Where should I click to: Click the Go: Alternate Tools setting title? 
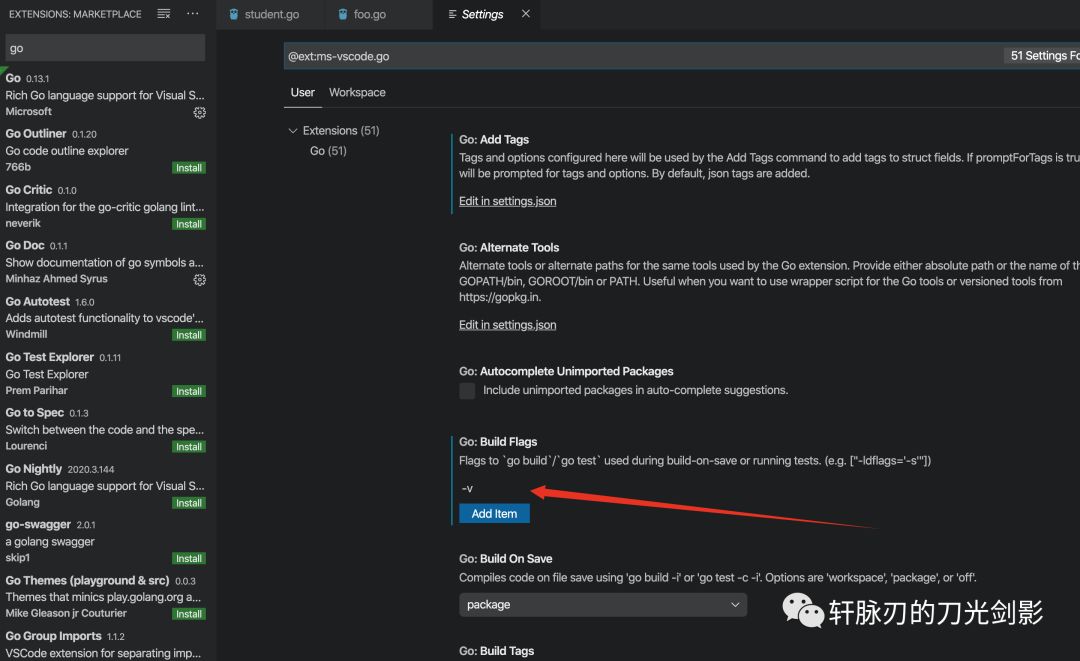pos(509,248)
